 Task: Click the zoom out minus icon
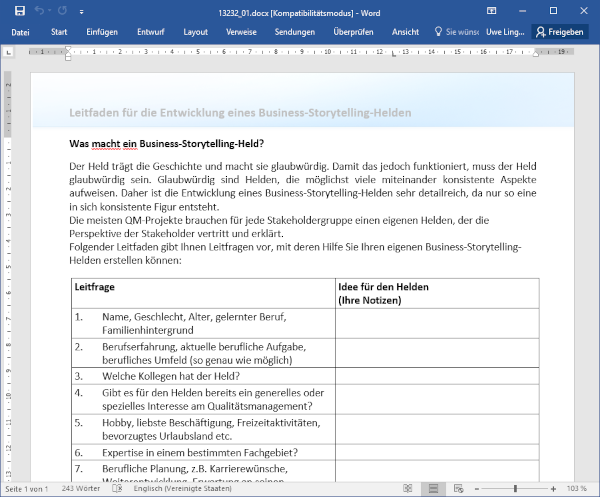pos(476,488)
